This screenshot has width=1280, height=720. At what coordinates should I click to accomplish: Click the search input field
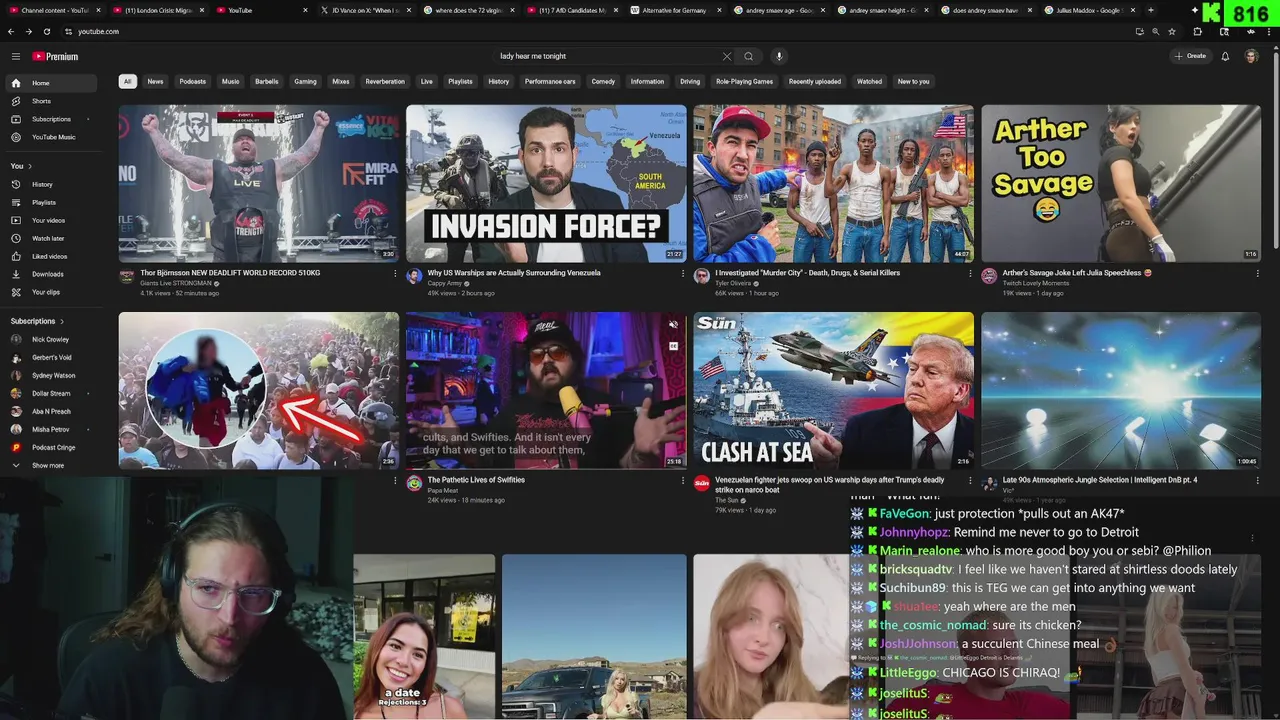click(x=608, y=56)
